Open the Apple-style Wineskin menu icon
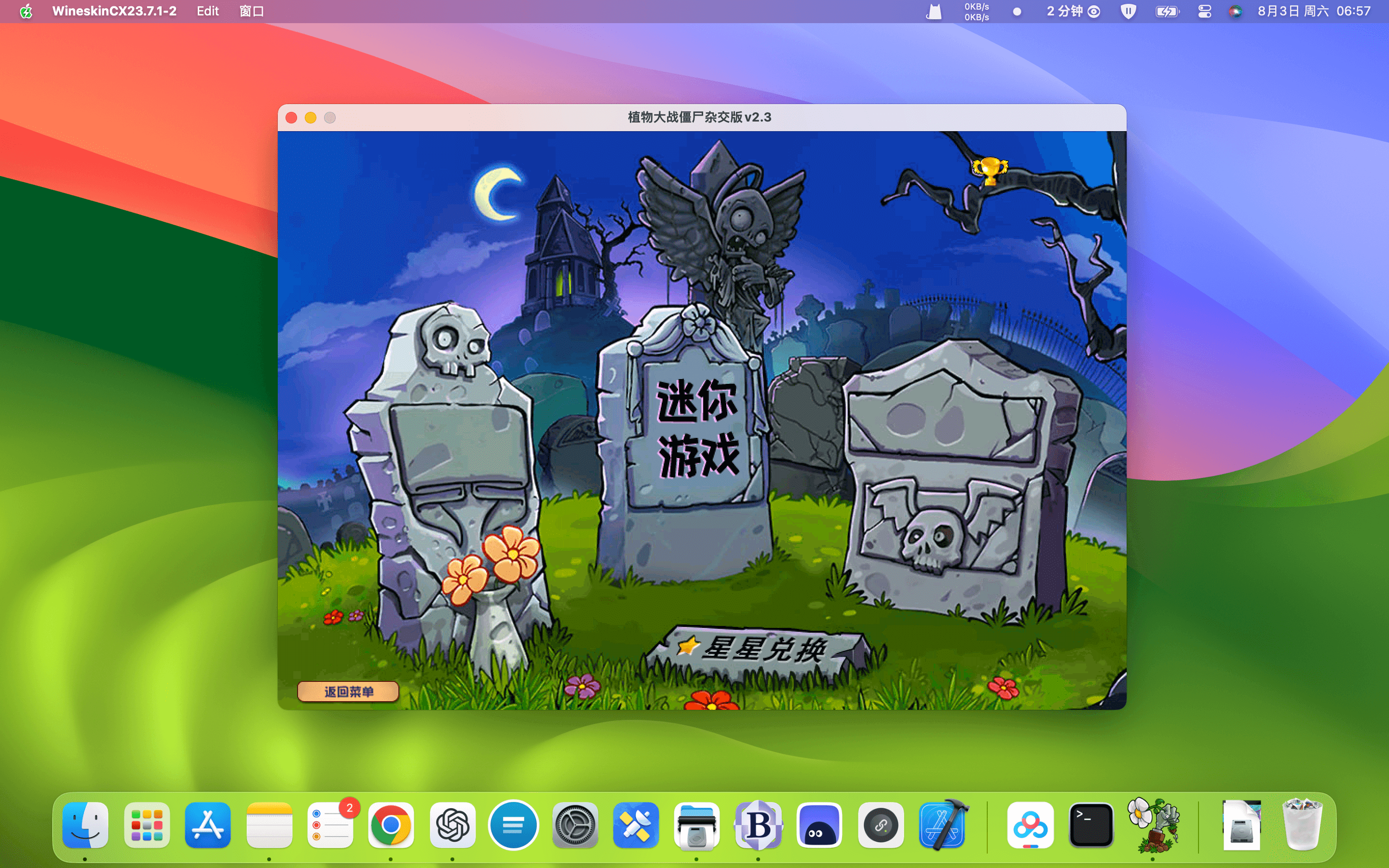 (x=27, y=12)
